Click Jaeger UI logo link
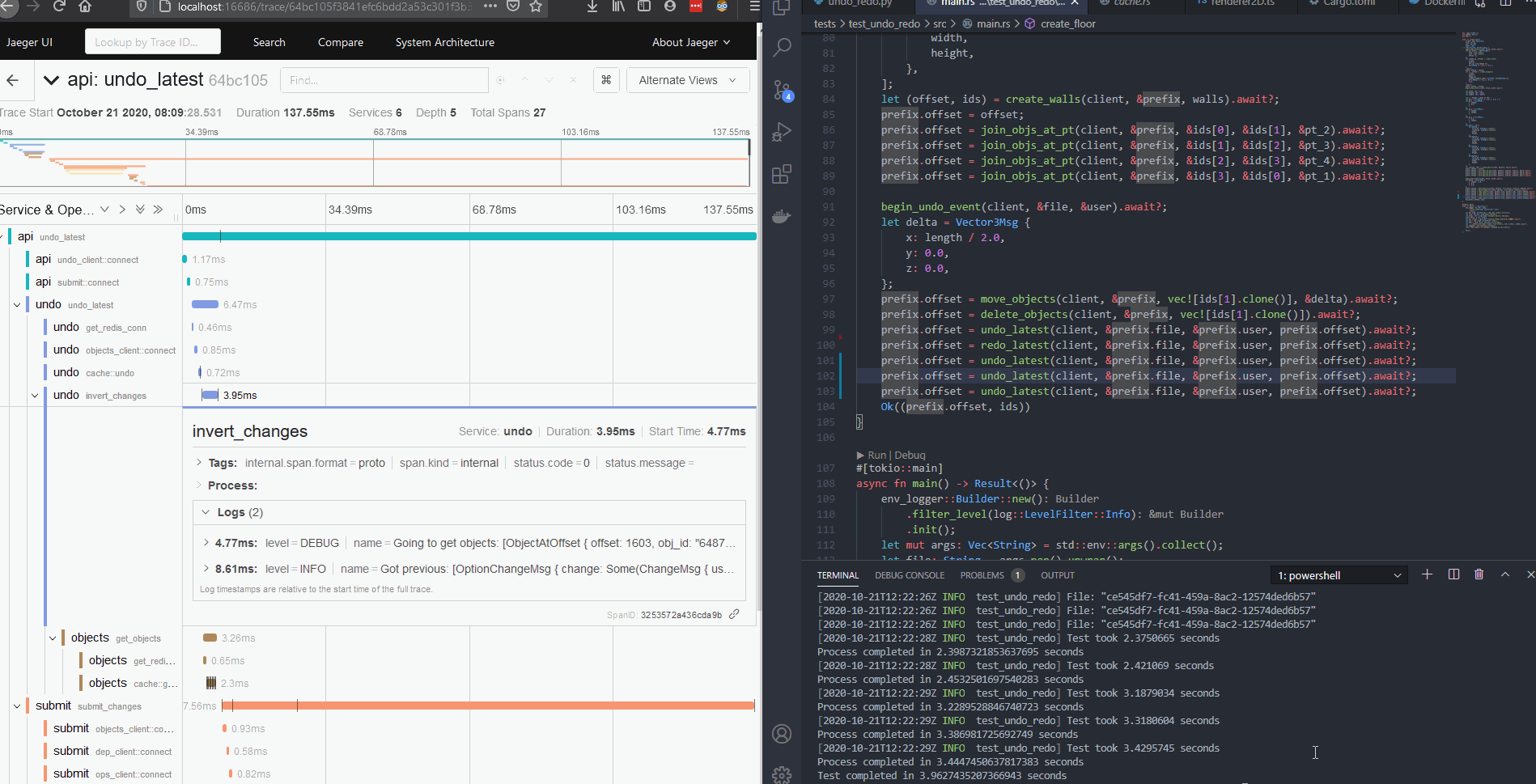This screenshot has width=1536, height=784. [x=29, y=42]
